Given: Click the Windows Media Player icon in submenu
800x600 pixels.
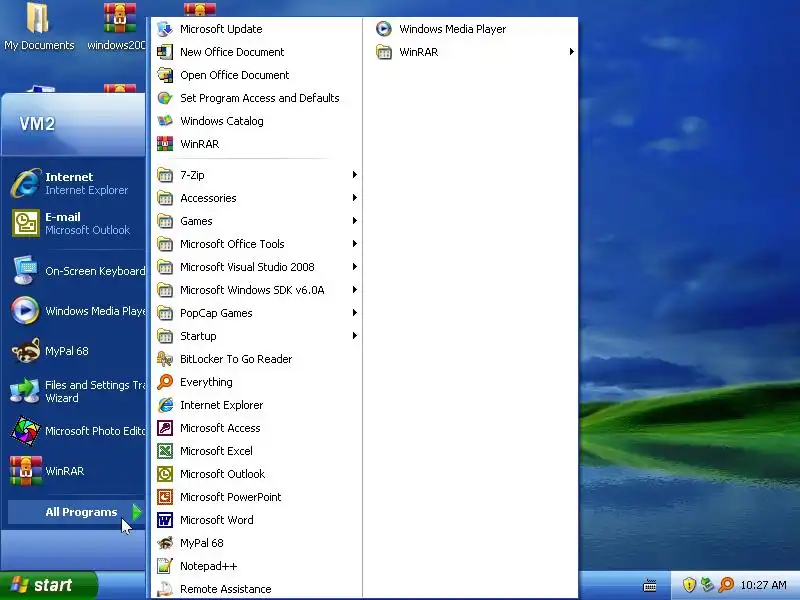Looking at the screenshot, I should pyautogui.click(x=384, y=29).
